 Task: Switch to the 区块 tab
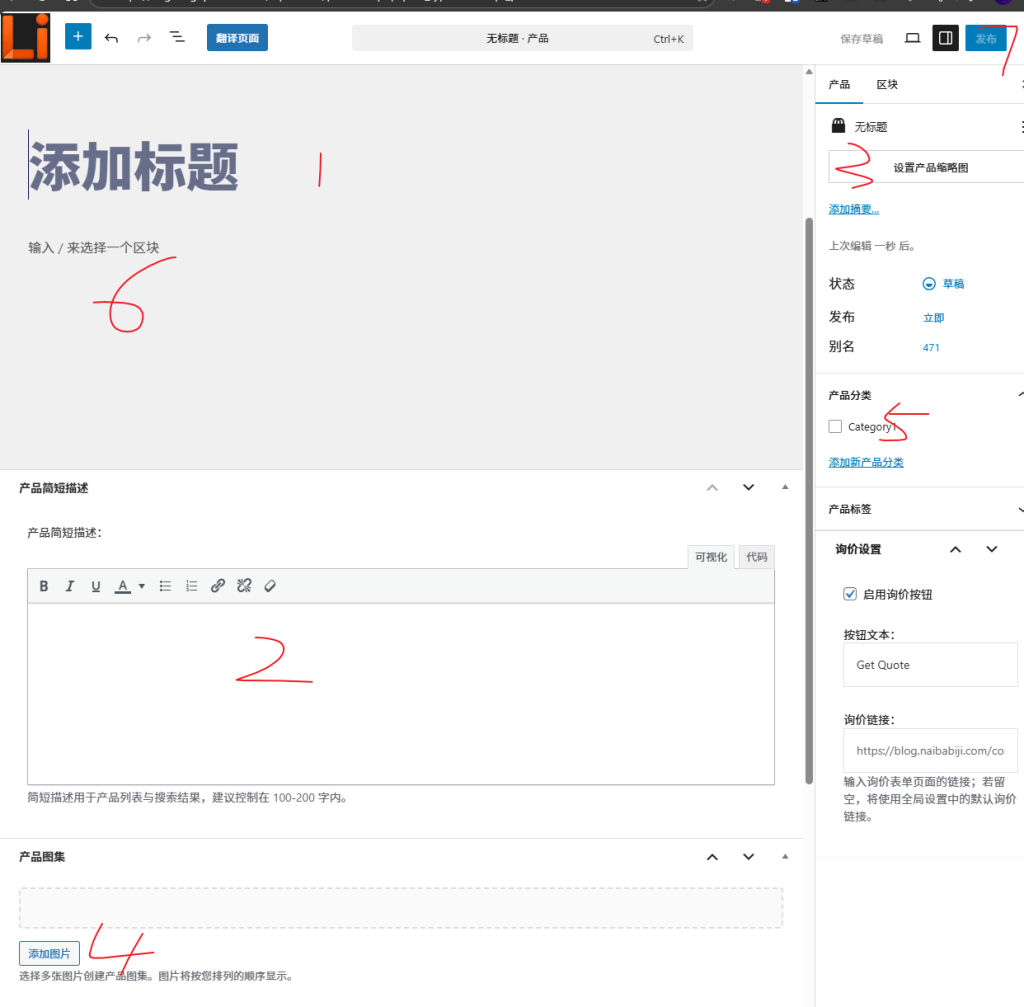[886, 85]
